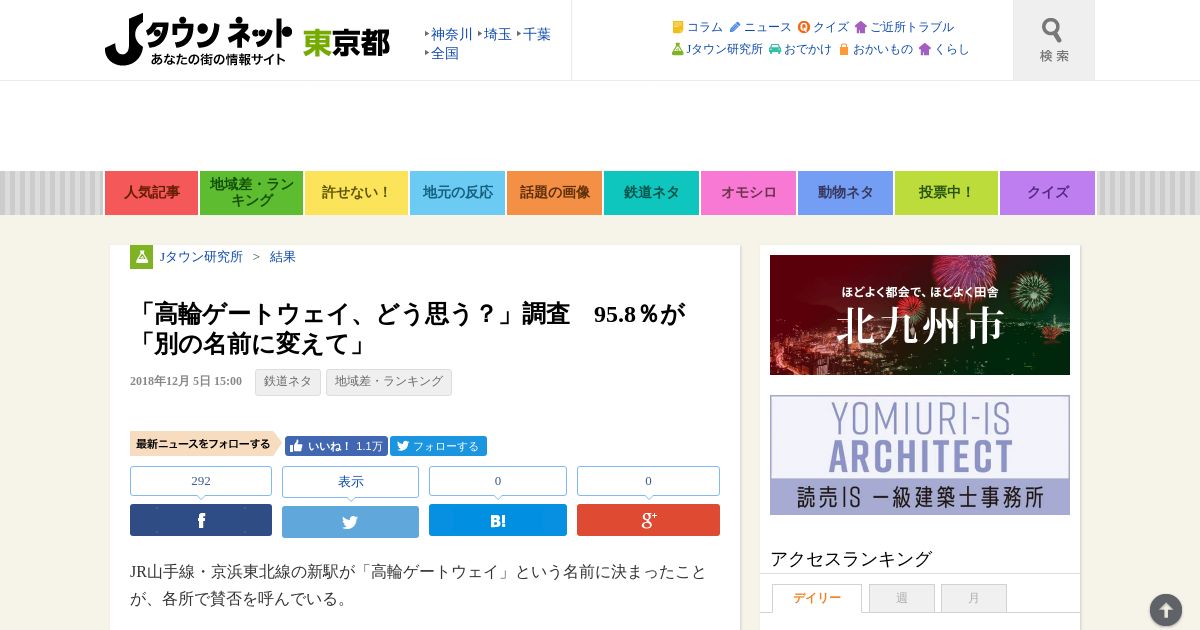This screenshot has width=1200, height=630.
Task: Open the 投票中！ navigation tab
Action: tap(946, 193)
